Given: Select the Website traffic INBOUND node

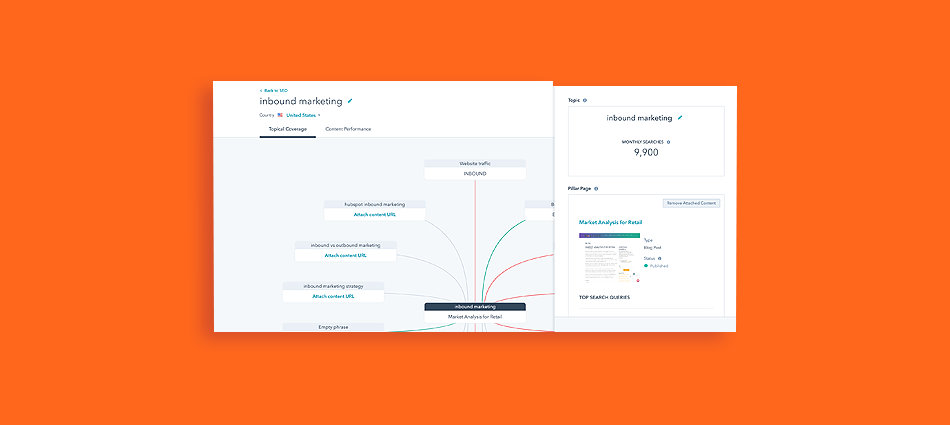Looking at the screenshot, I should (x=474, y=168).
